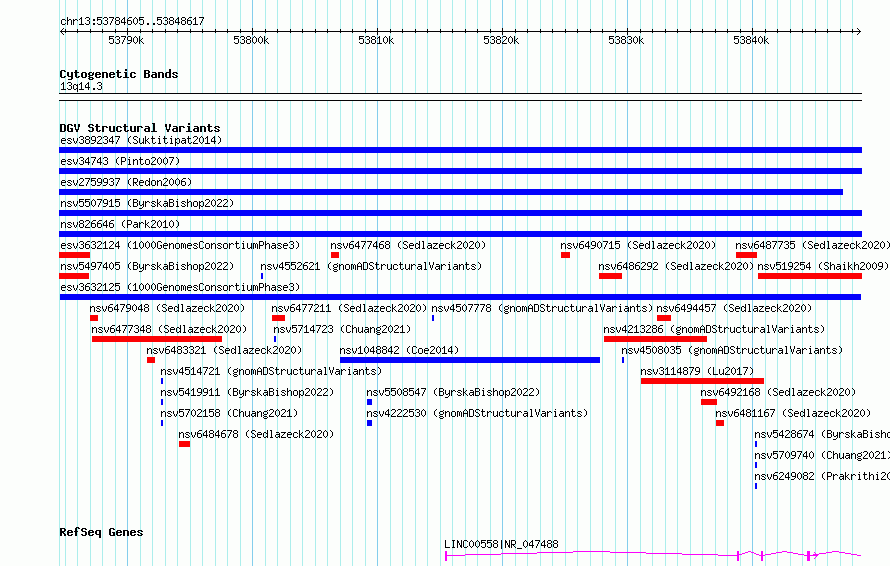Open nsv5709740 Chuang2021 label
This screenshot has height=566, width=890.
[822, 455]
